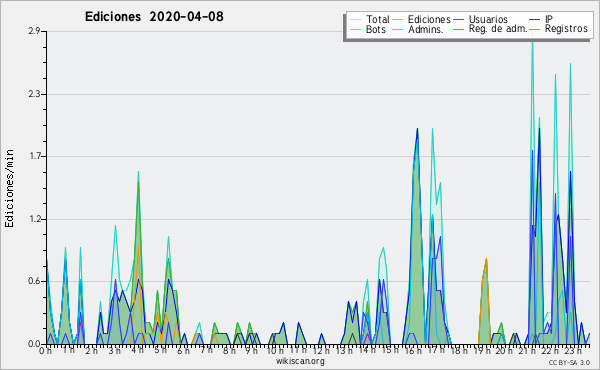Click the 11 h x-axis label
Screen dimensions: 600x370
coord(298,350)
